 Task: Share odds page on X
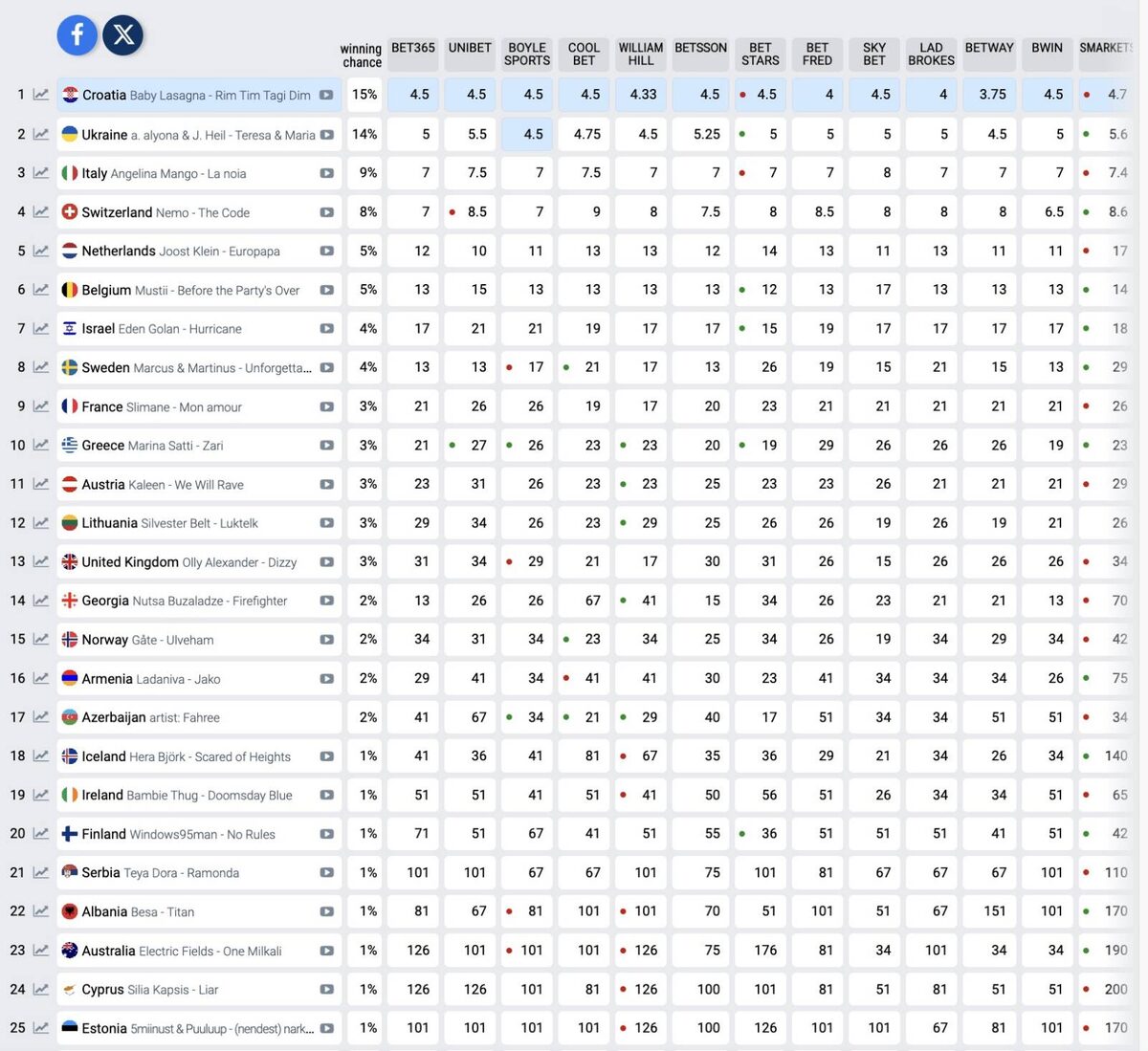pos(123,35)
